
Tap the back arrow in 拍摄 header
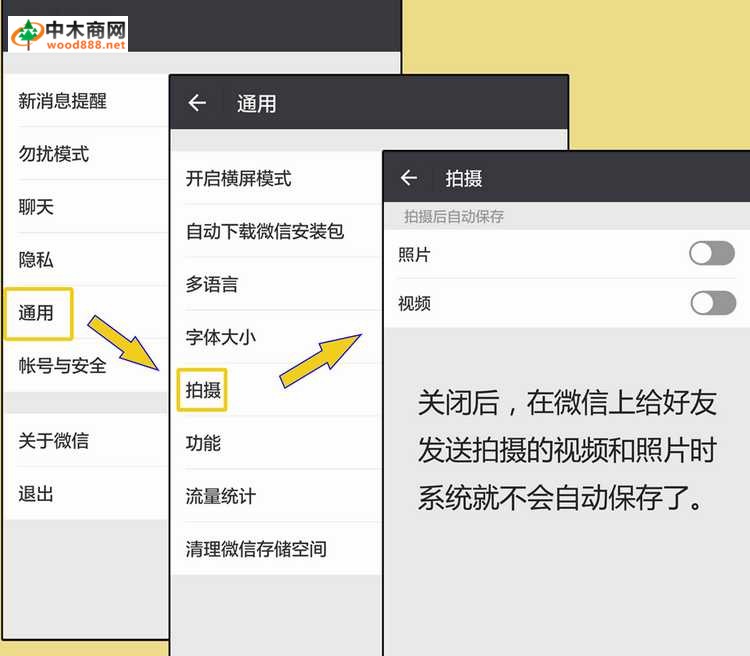tap(409, 178)
